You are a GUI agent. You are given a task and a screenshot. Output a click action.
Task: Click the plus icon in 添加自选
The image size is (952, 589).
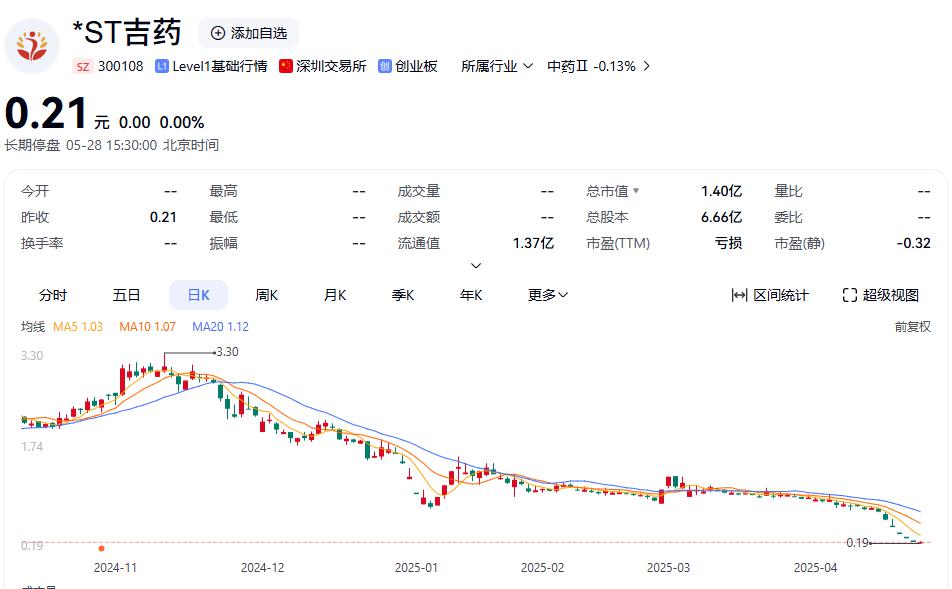[x=218, y=33]
